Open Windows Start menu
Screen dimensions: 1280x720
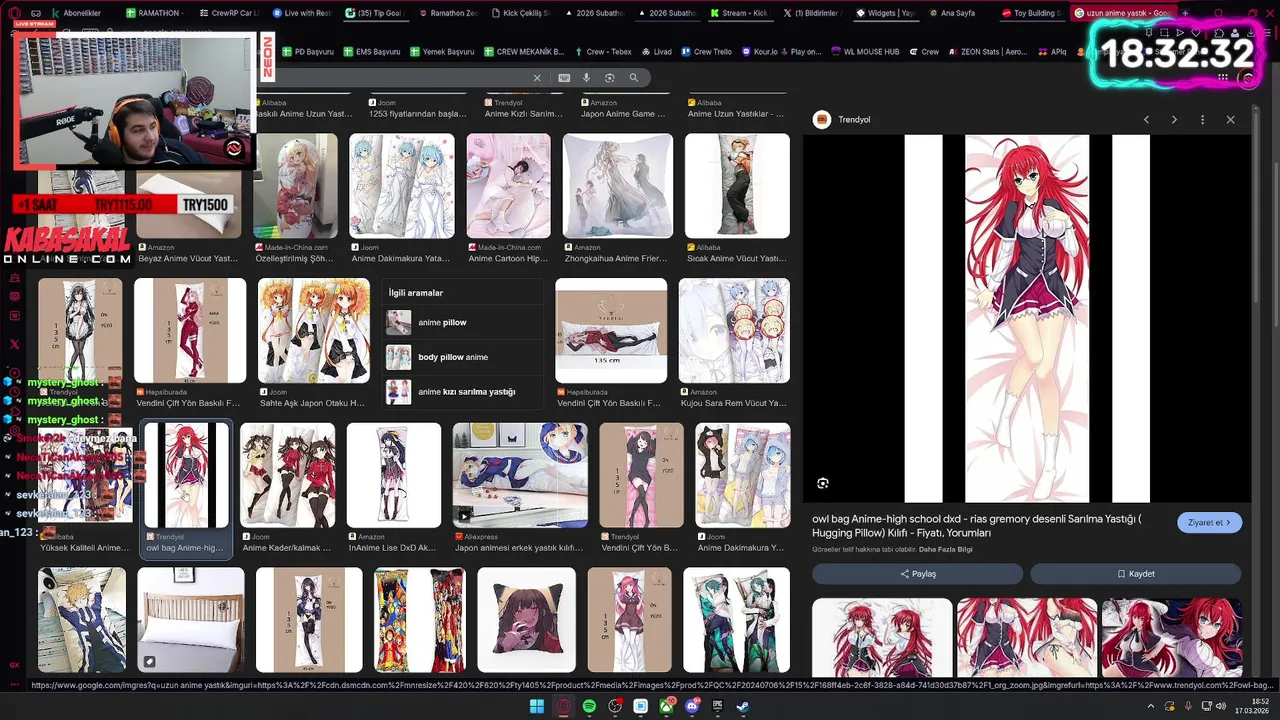point(536,706)
